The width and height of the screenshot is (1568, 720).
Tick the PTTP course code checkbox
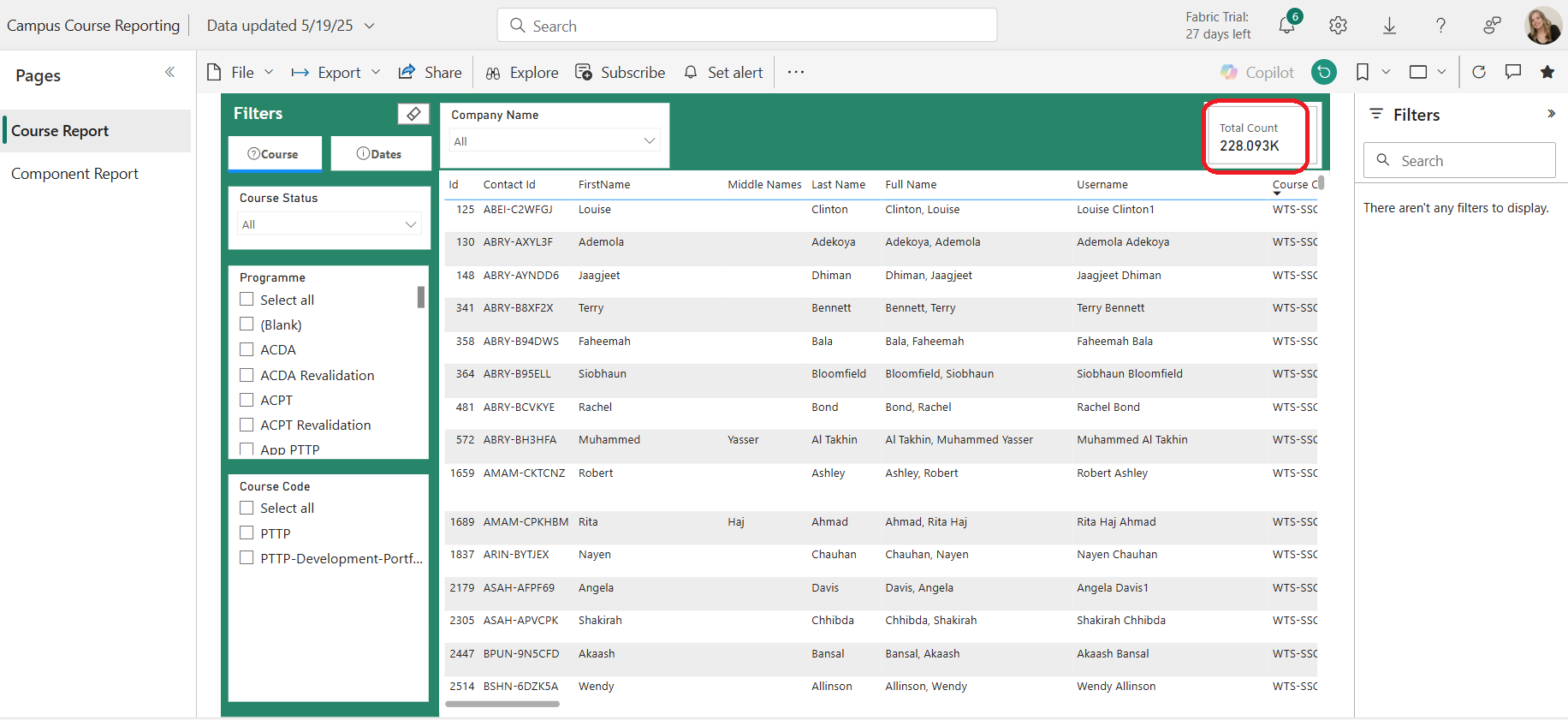(x=247, y=533)
